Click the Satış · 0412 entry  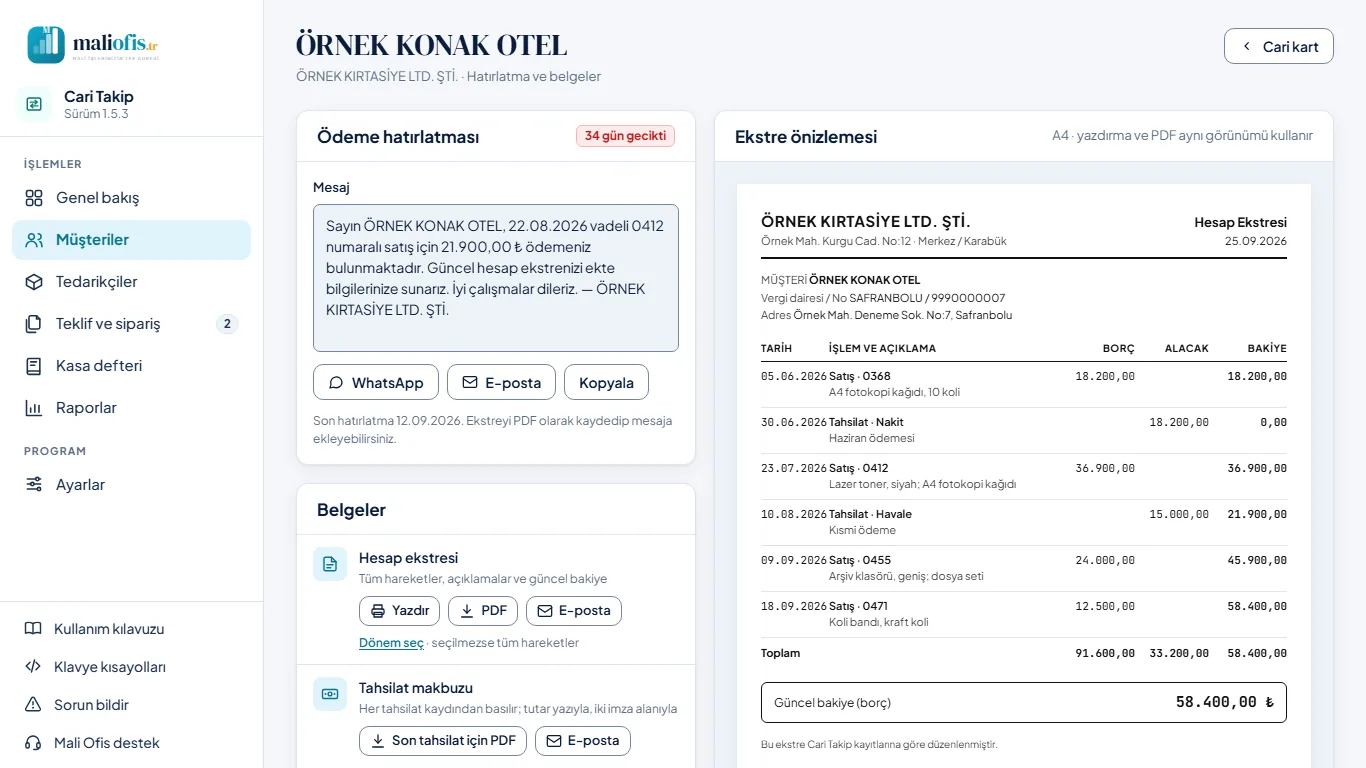(x=1024, y=476)
